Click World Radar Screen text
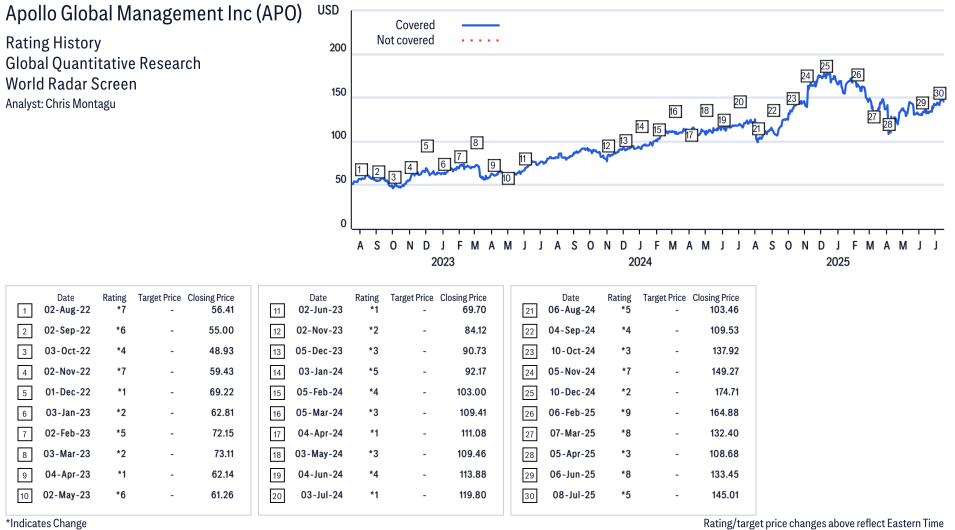The height and width of the screenshot is (530, 955). click(x=71, y=84)
